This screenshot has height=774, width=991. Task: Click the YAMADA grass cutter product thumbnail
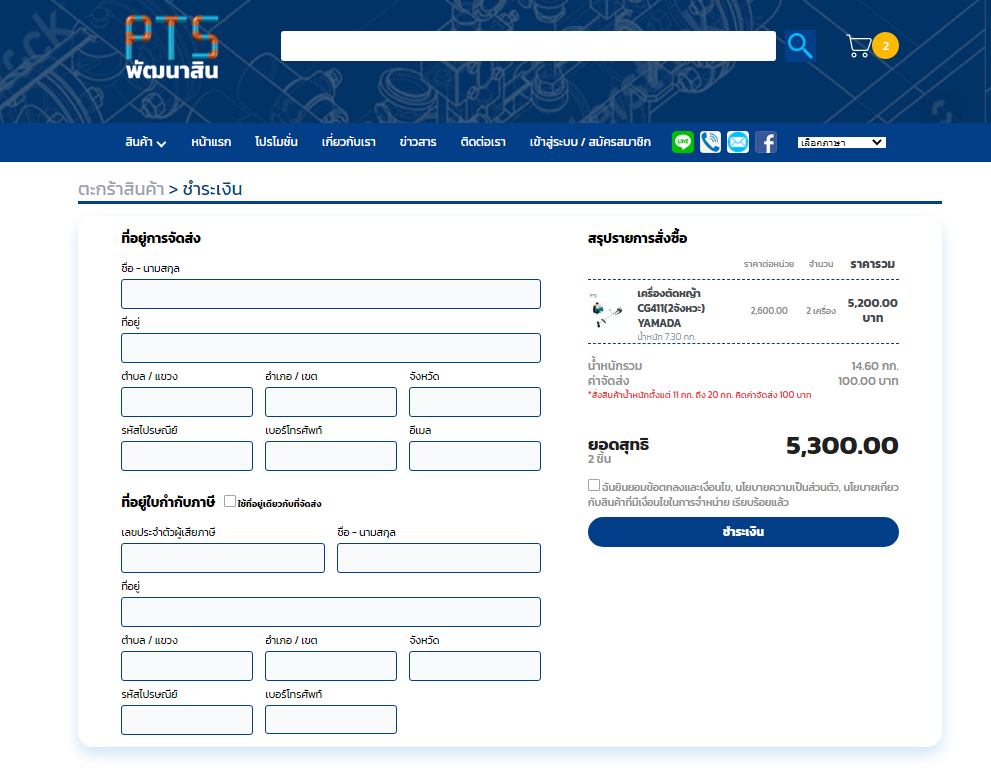coord(606,310)
